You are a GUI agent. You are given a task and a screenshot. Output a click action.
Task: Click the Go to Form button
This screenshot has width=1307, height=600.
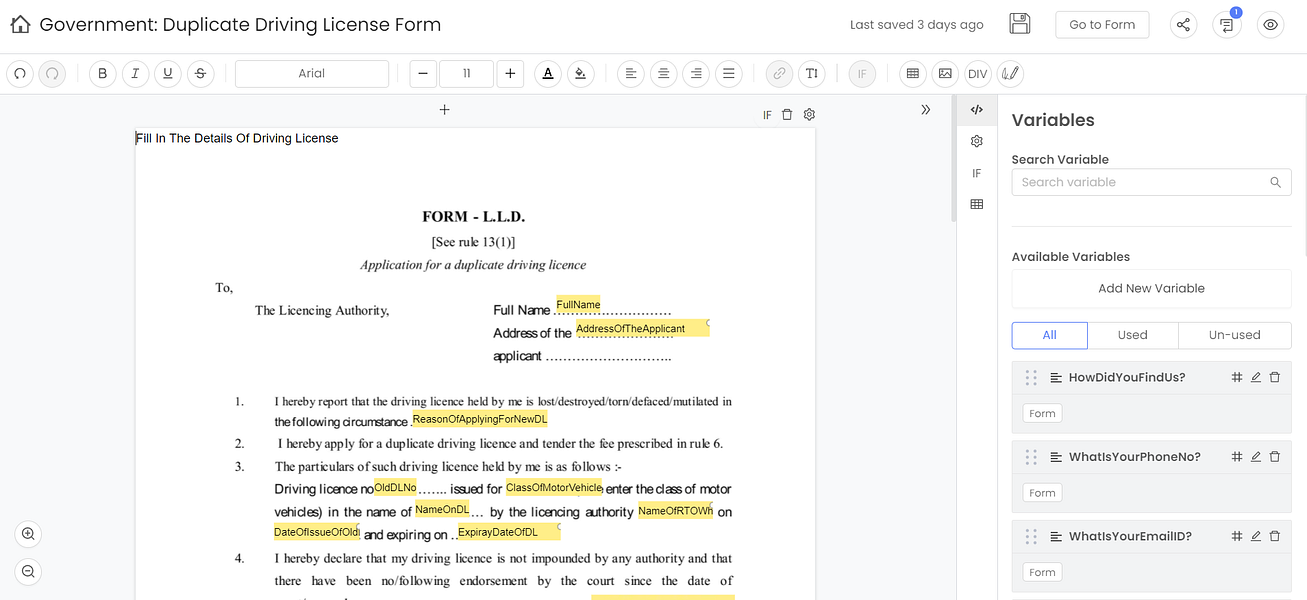coord(1102,25)
